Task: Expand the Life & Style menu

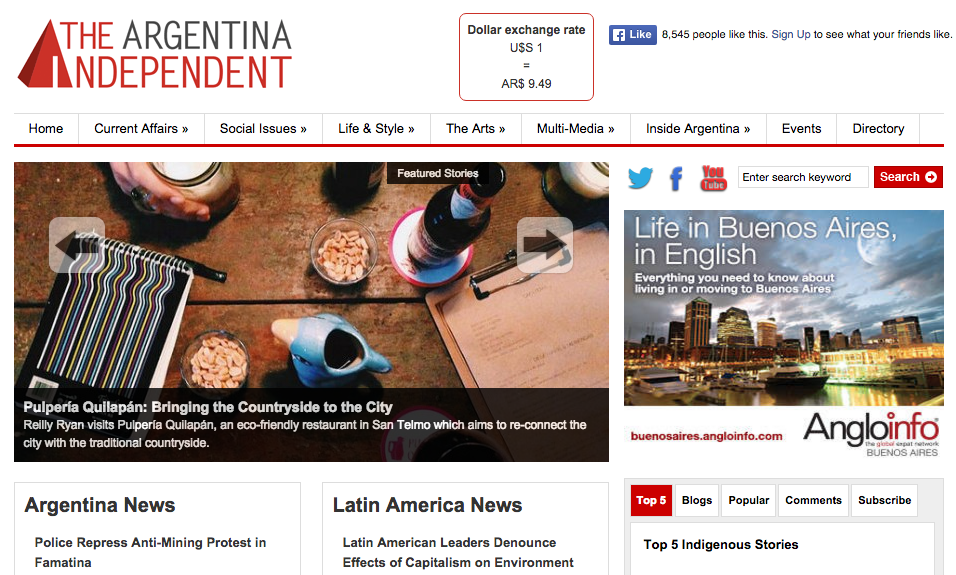Action: (376, 129)
